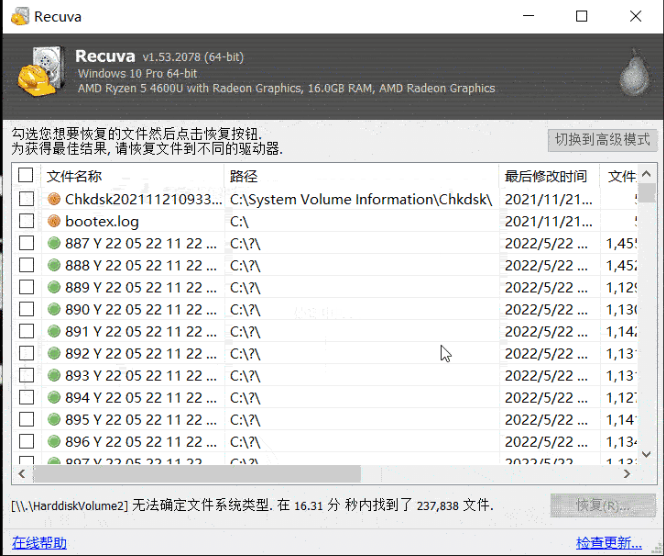Click the green status dot for file 887 Y
The image size is (664, 556).
pos(54,243)
